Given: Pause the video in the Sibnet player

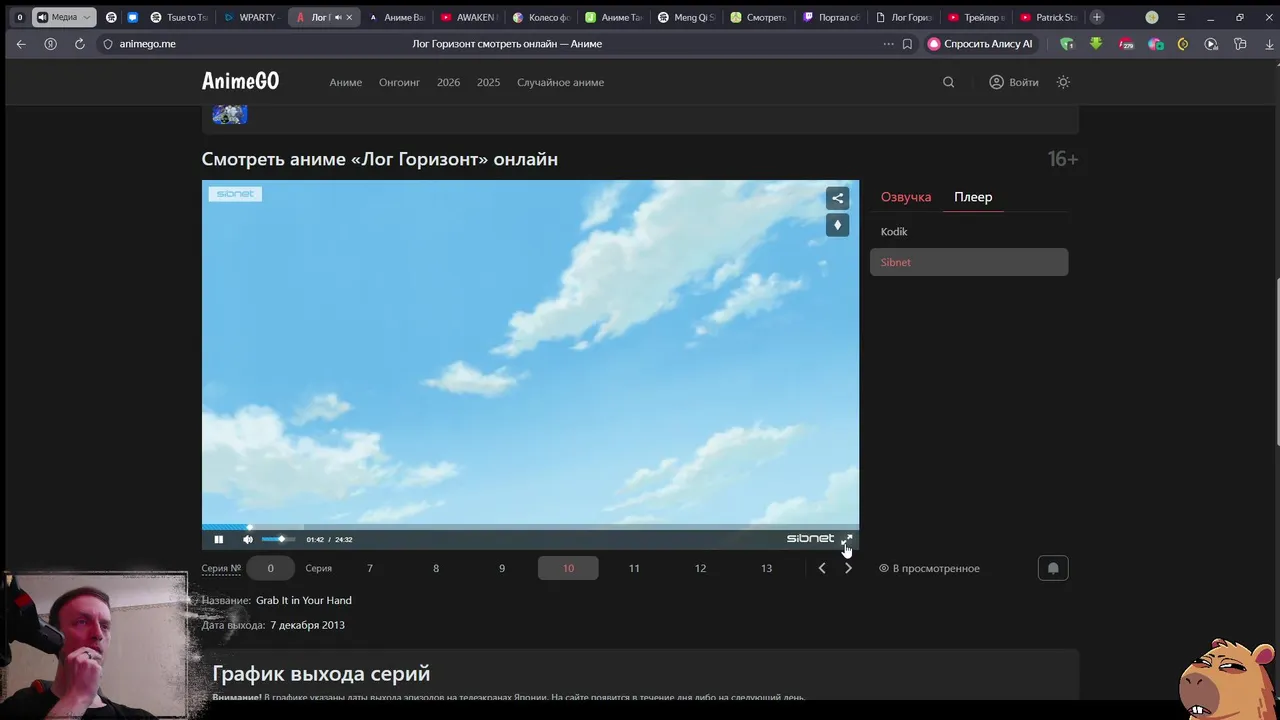Looking at the screenshot, I should tap(218, 539).
